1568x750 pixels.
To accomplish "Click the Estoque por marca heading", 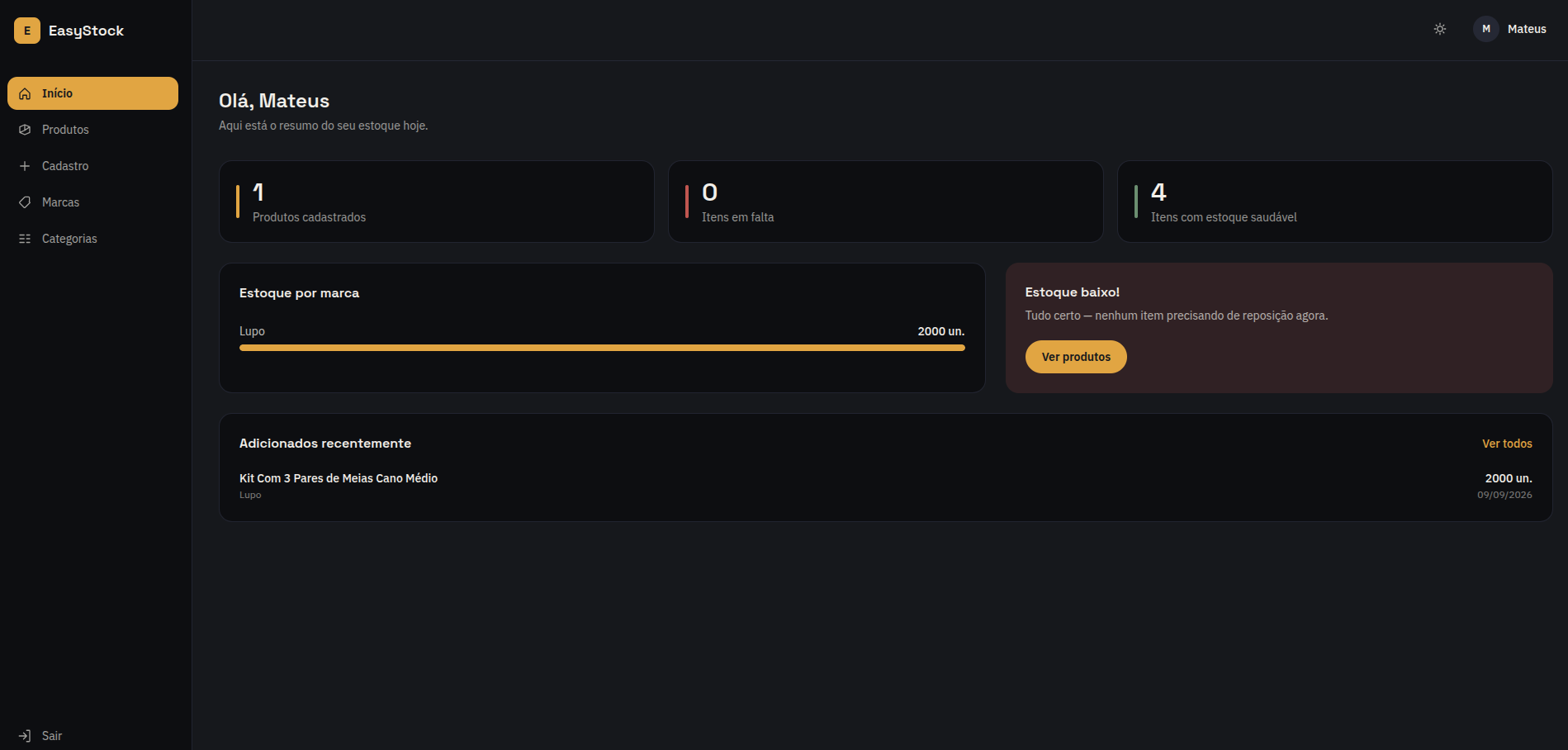I will [x=299, y=293].
